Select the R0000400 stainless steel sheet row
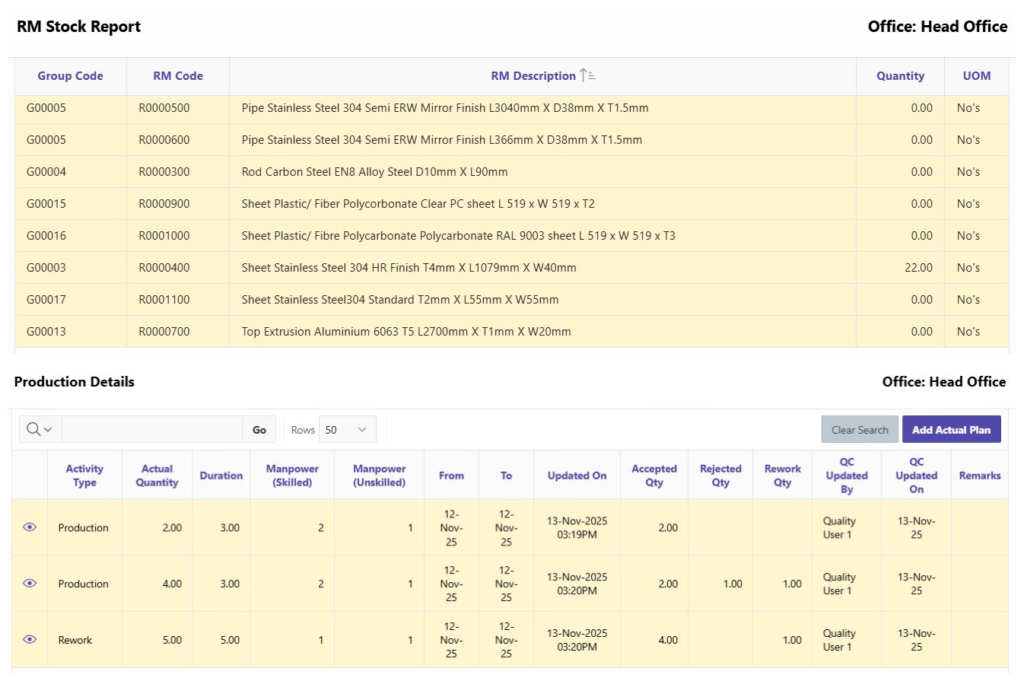This screenshot has width=1024, height=681. pos(409,268)
